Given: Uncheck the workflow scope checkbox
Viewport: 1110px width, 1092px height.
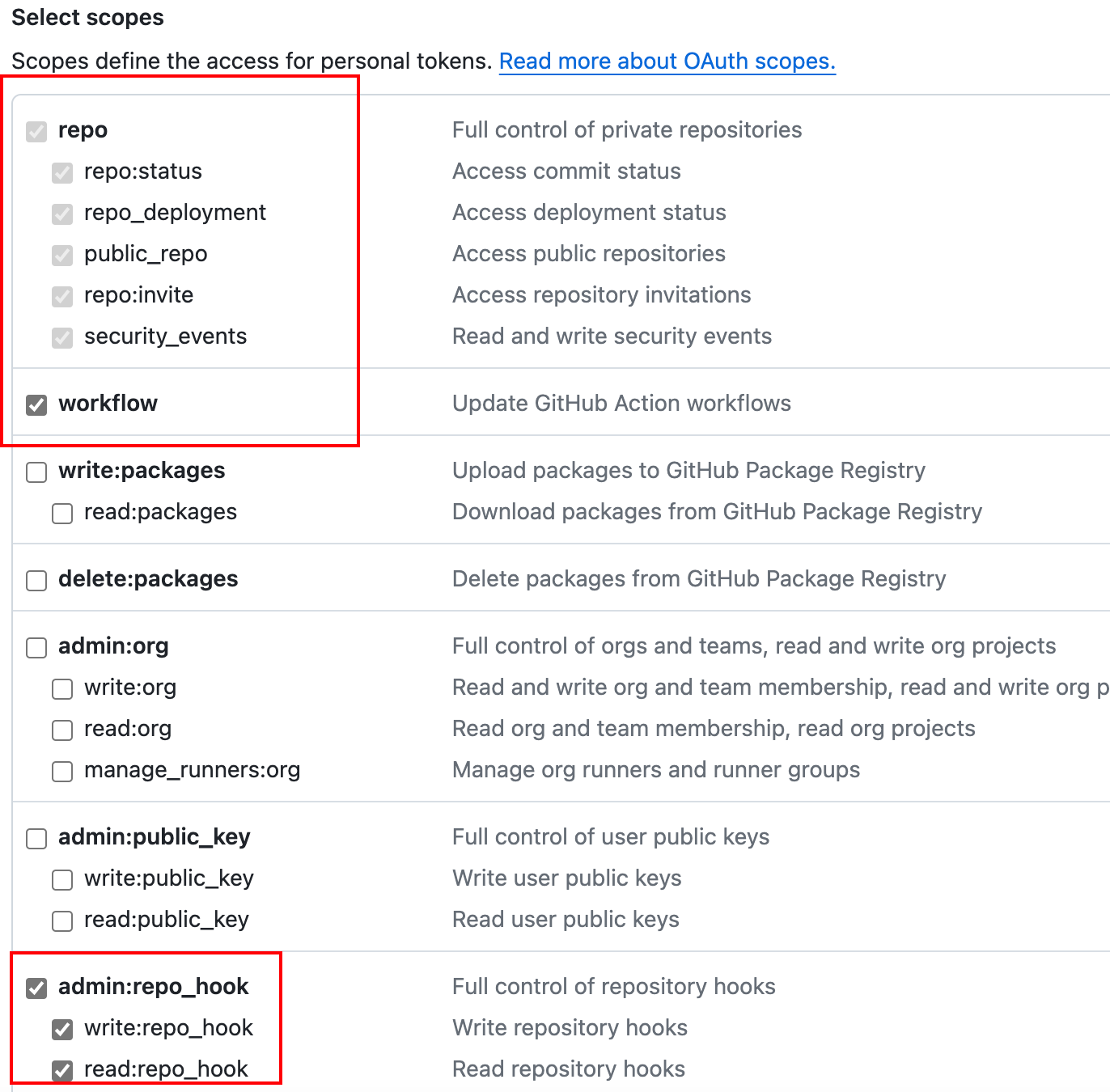Looking at the screenshot, I should click(36, 404).
